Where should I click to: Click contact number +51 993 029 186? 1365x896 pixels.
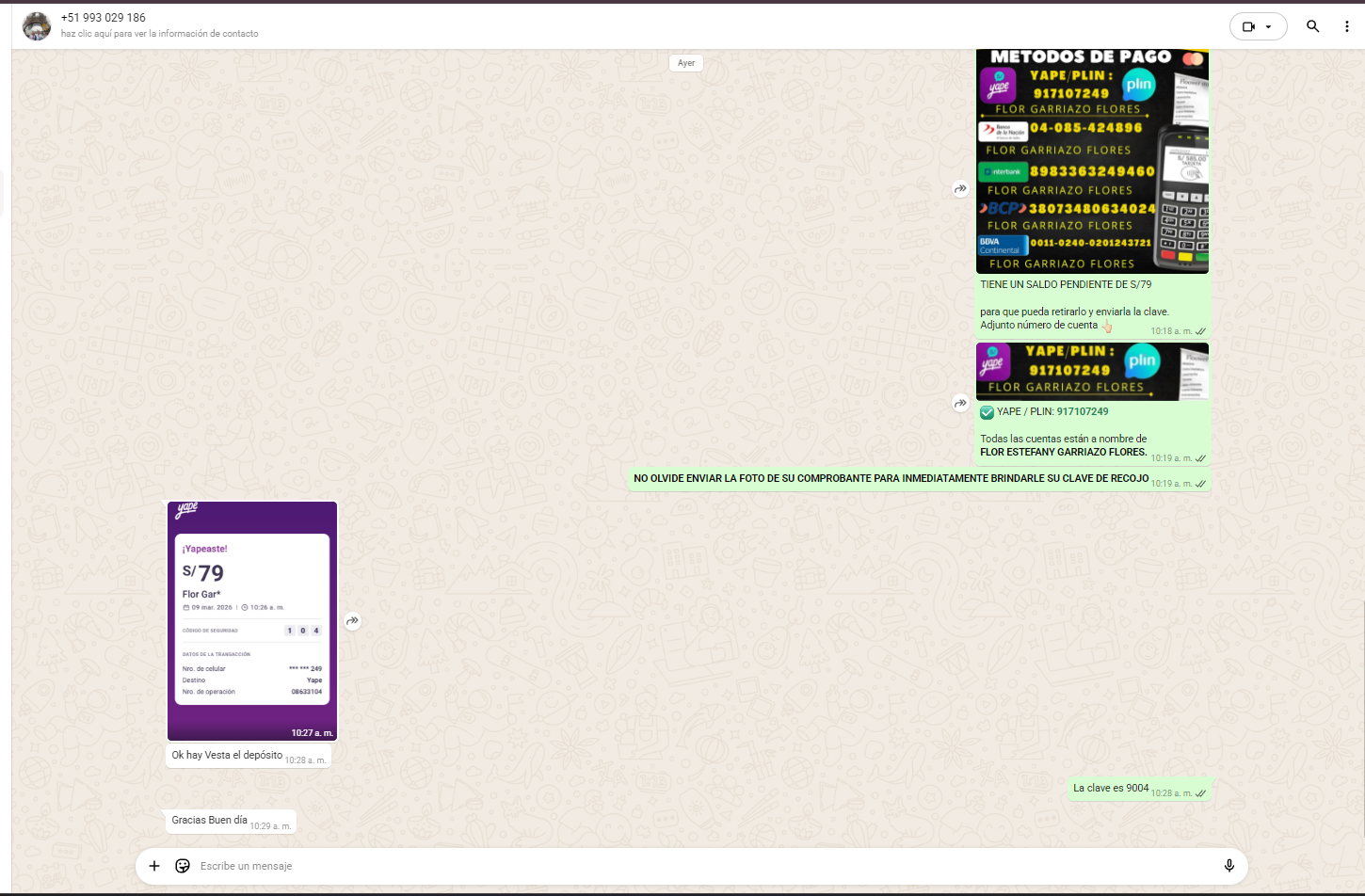(x=104, y=18)
